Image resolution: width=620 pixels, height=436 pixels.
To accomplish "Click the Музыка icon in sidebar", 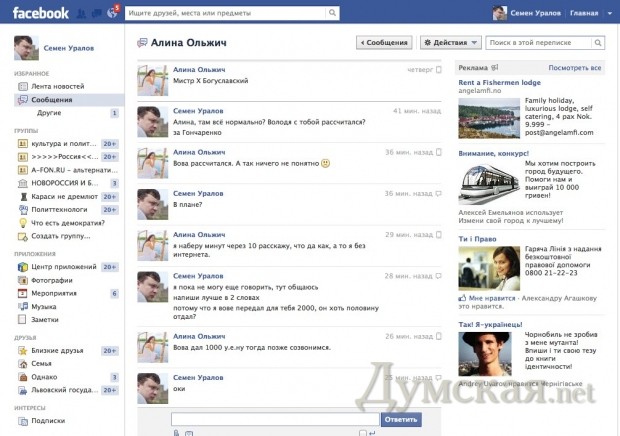I will click(x=23, y=306).
